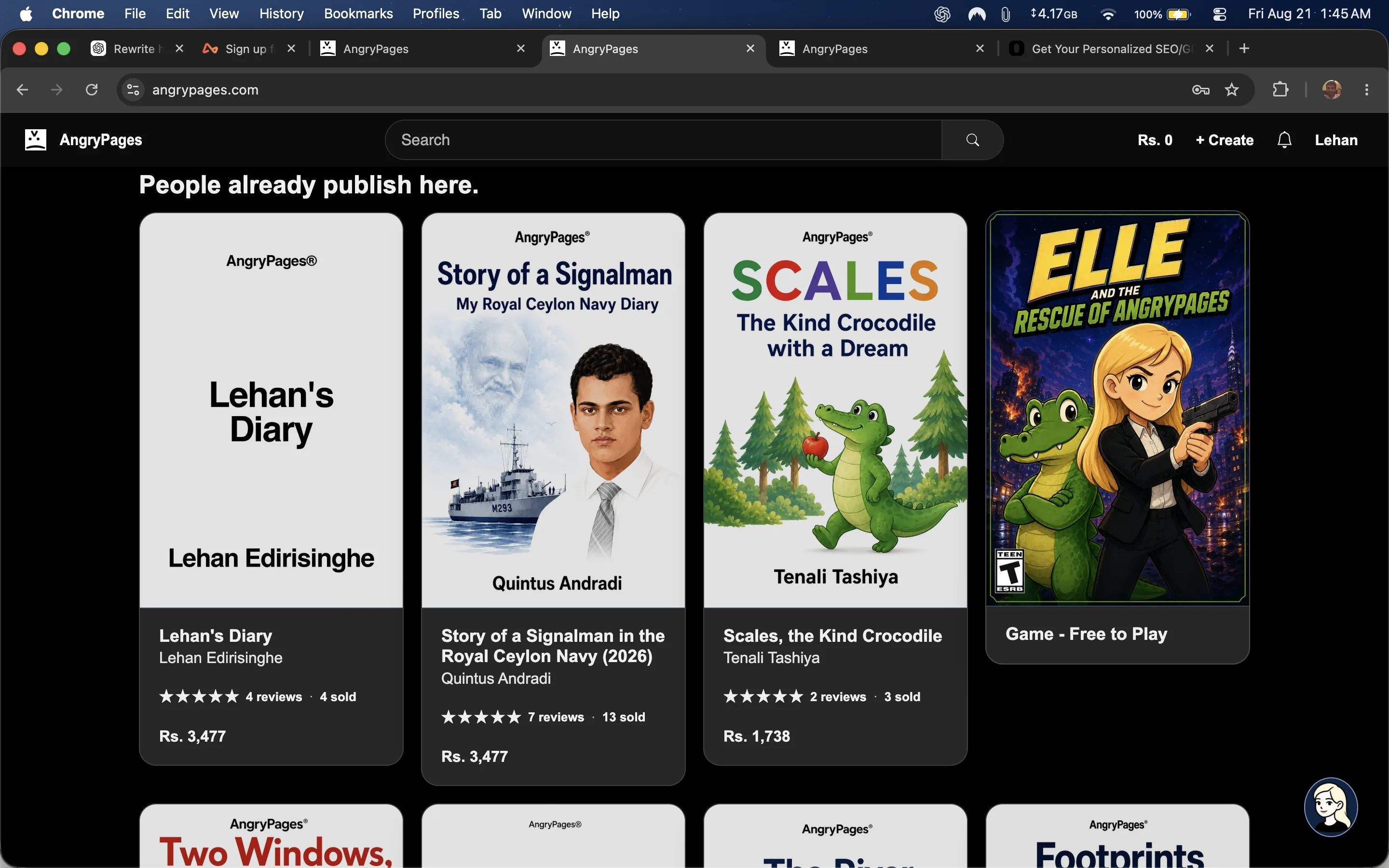Click the 2 reviews text
The image size is (1389, 868).
point(838,696)
